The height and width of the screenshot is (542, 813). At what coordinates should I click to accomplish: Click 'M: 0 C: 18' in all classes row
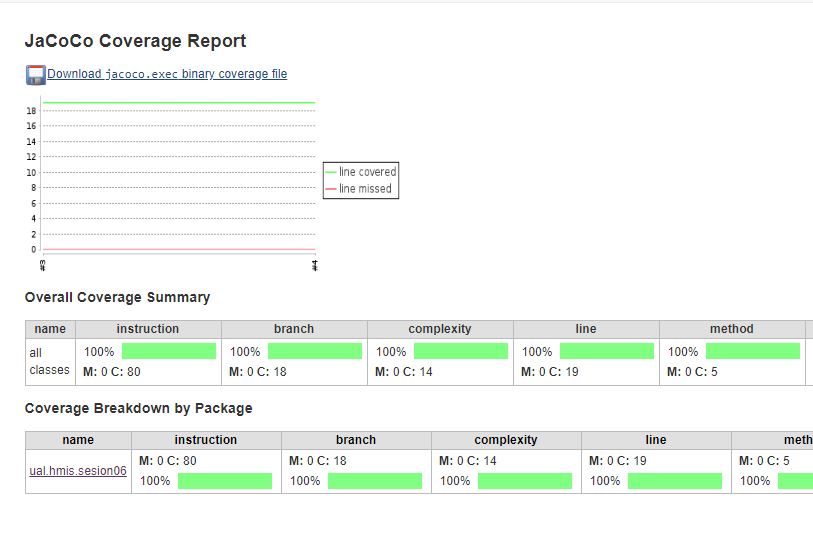tap(258, 372)
